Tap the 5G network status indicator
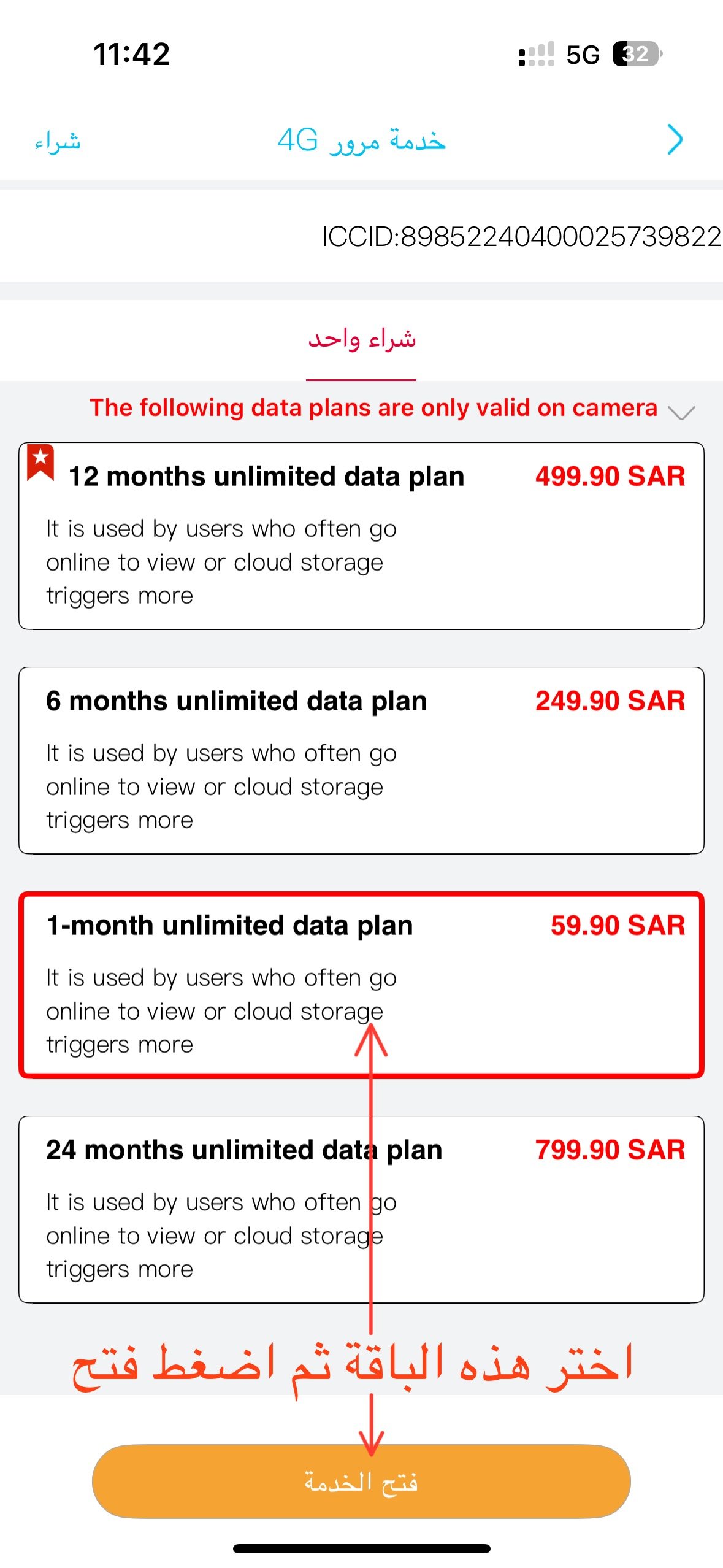Screen dimensions: 723x1568 point(583,55)
